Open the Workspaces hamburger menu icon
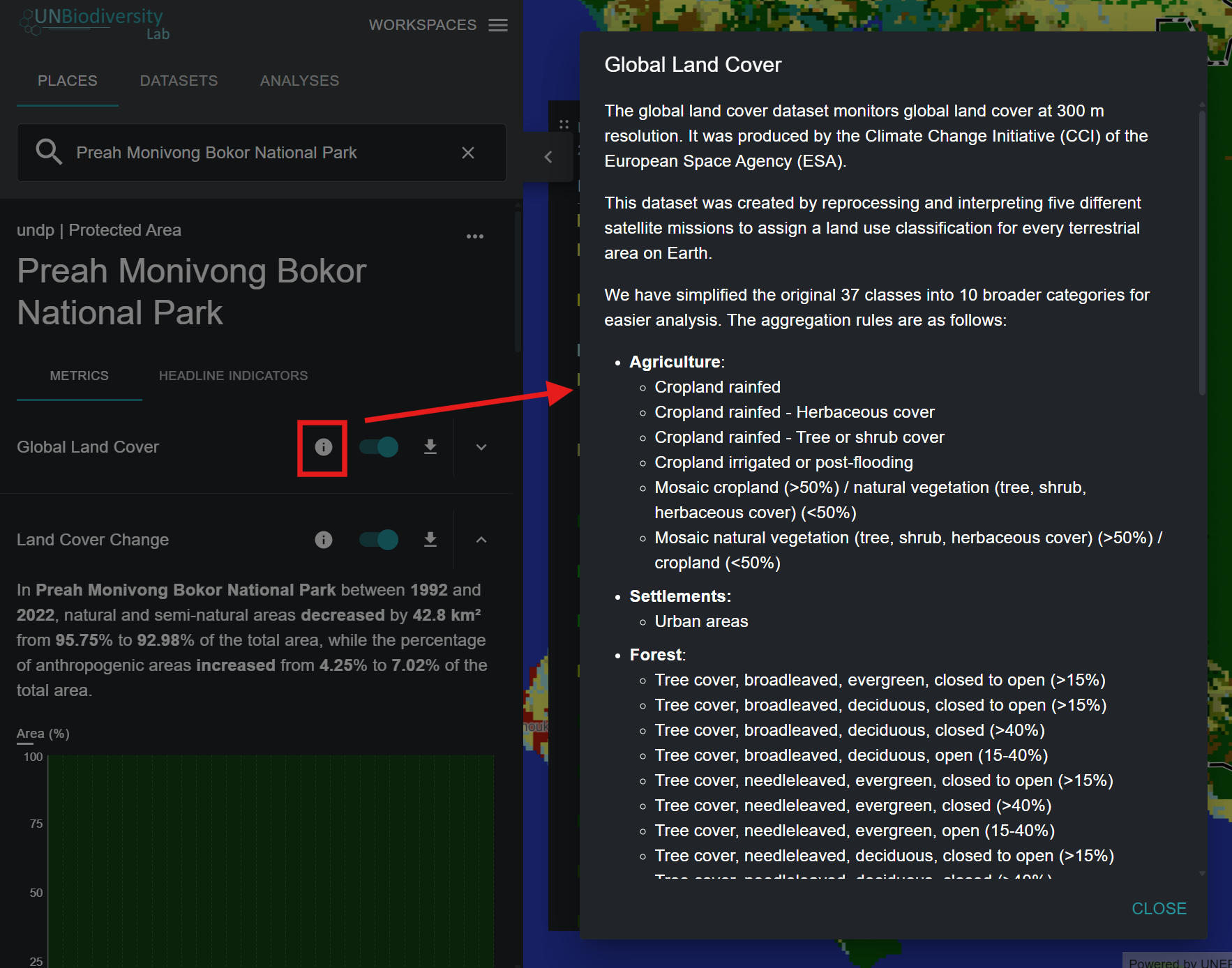Viewport: 1232px width, 968px height. (x=498, y=25)
